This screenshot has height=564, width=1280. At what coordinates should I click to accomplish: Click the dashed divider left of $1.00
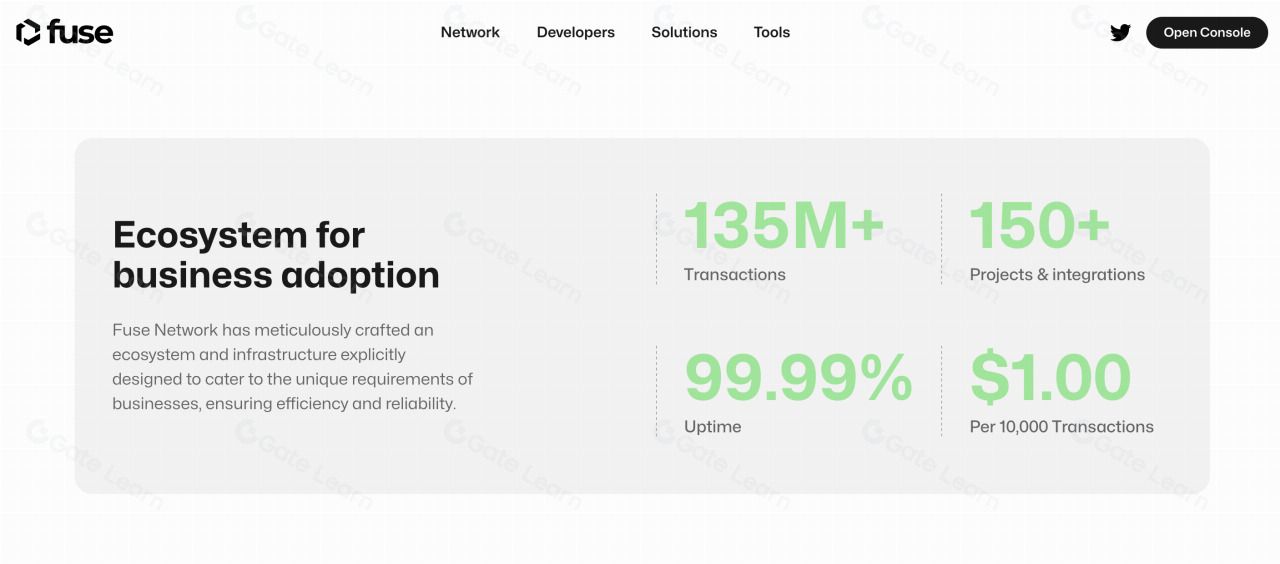[x=942, y=391]
